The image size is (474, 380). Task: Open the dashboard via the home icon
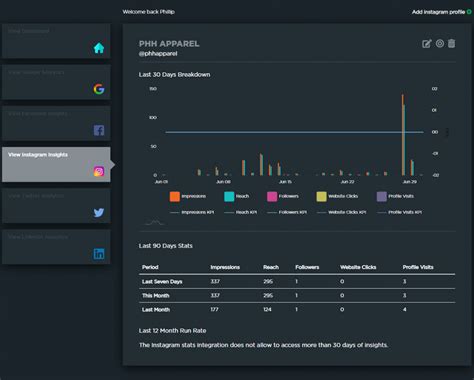[x=99, y=48]
